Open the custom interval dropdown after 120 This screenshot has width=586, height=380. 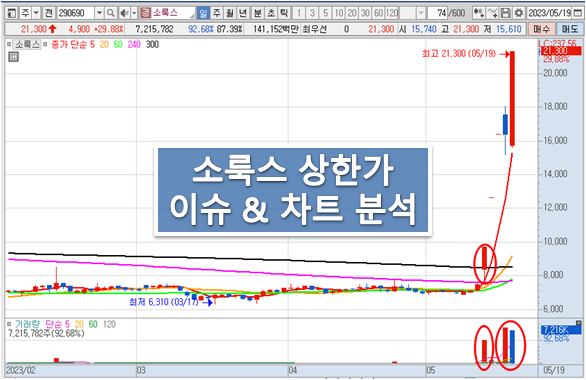[421, 13]
